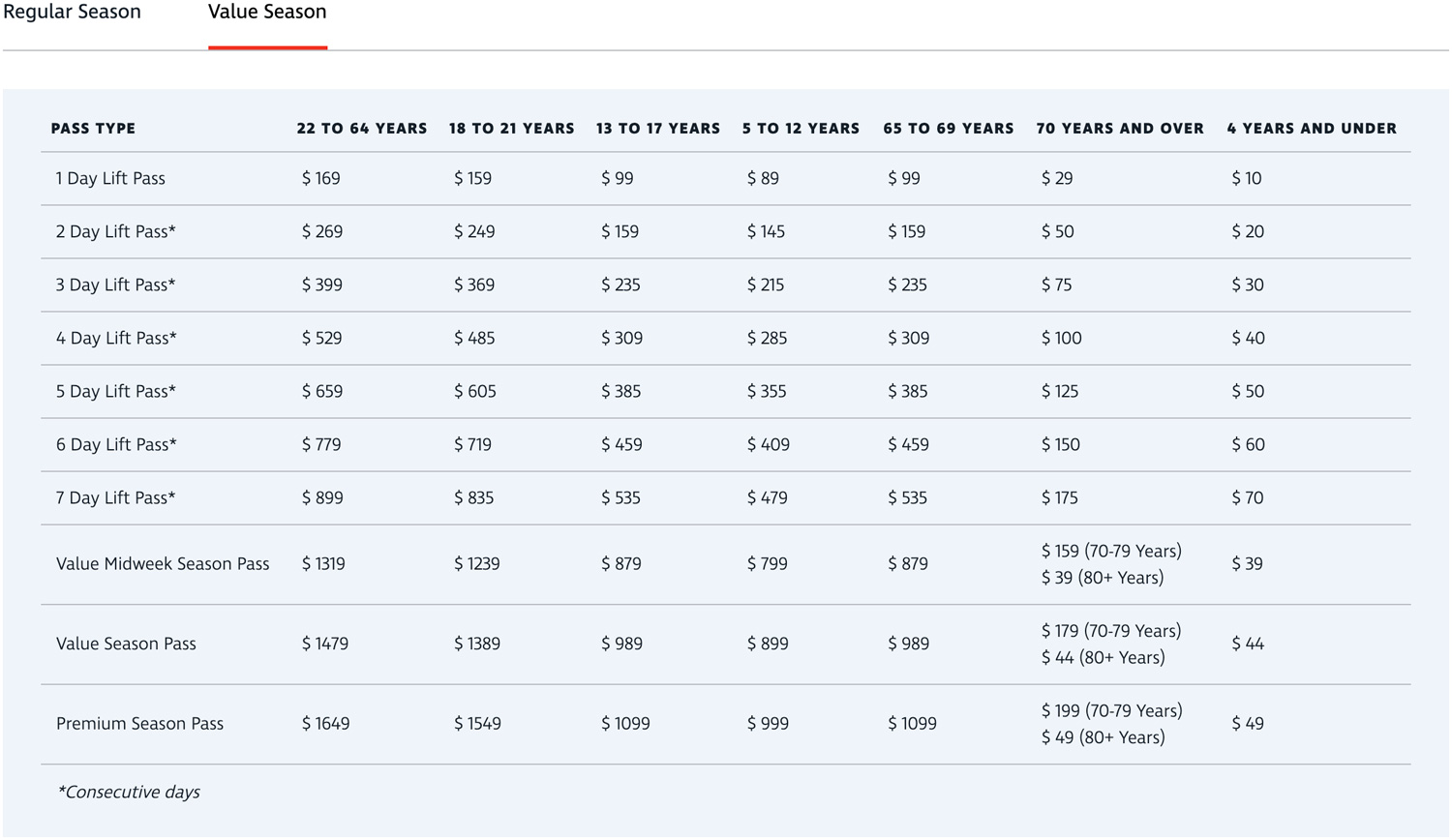The image size is (1452, 840).
Task: Click the $ 215 price cell
Action: click(x=766, y=285)
